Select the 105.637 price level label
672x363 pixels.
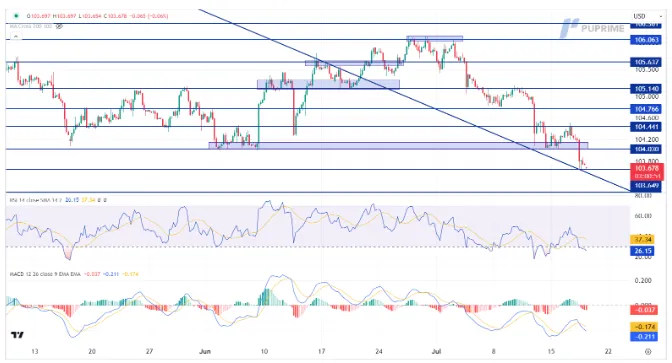[x=646, y=62]
